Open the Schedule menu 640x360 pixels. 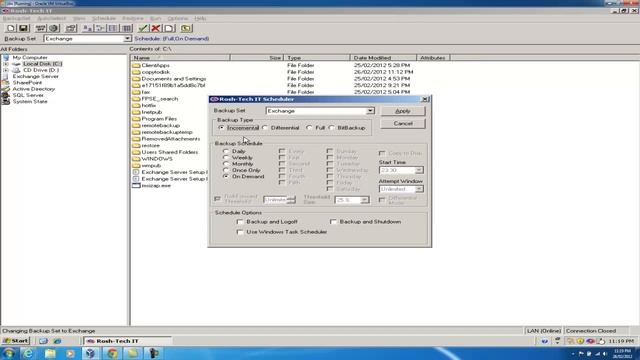pyautogui.click(x=104, y=18)
